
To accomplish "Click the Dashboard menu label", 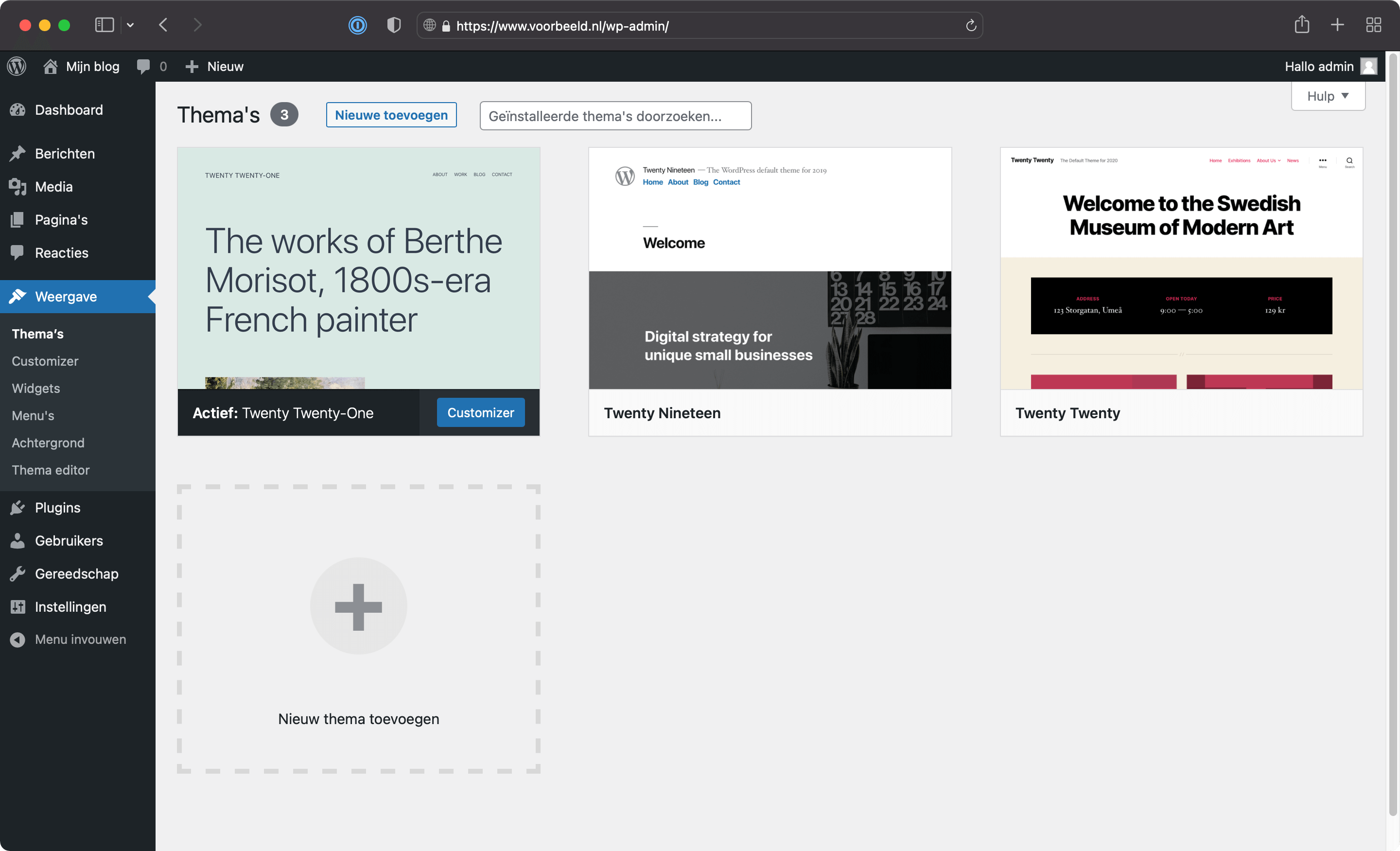I will tap(69, 110).
